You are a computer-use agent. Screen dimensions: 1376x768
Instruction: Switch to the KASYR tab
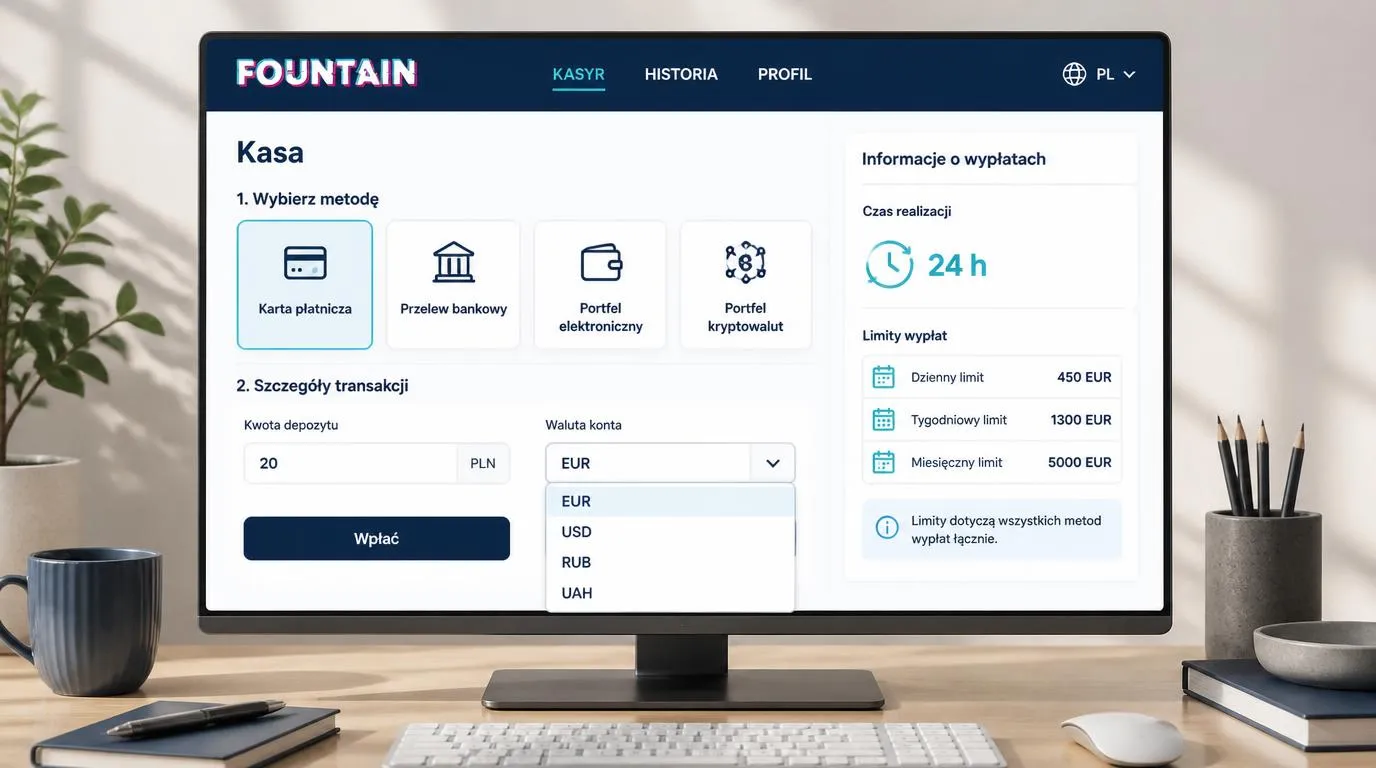click(x=579, y=74)
